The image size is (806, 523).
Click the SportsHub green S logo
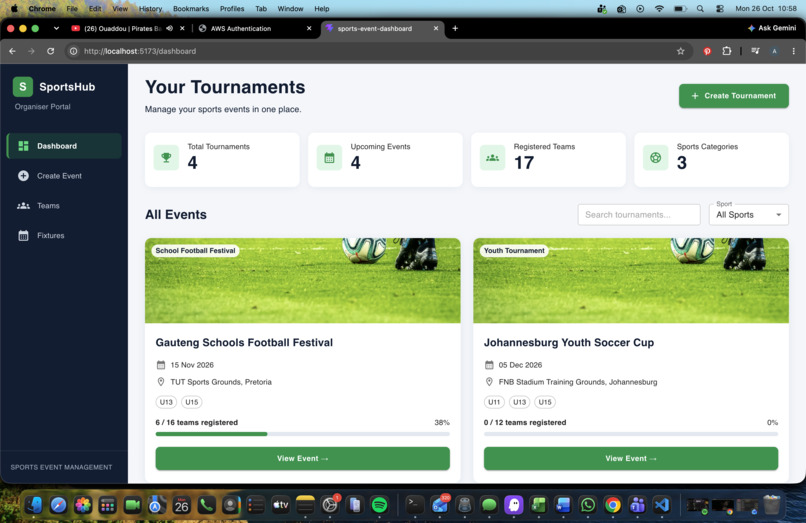point(23,87)
